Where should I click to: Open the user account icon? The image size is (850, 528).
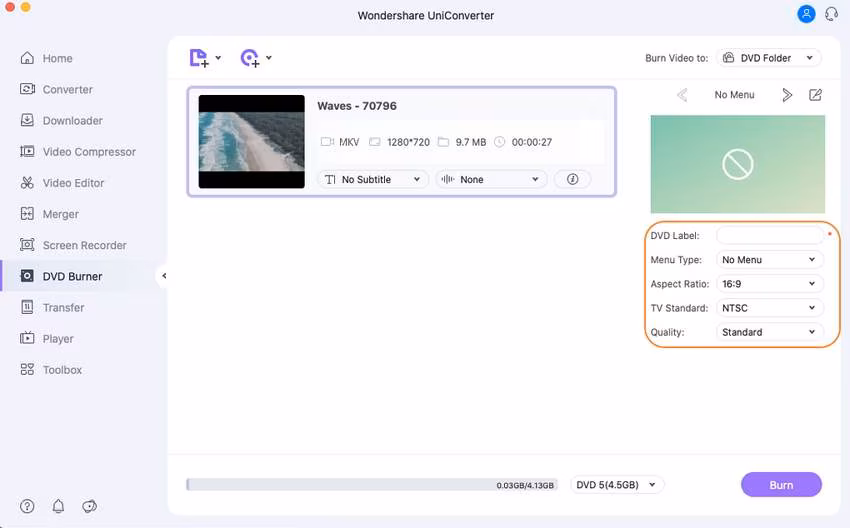806,14
